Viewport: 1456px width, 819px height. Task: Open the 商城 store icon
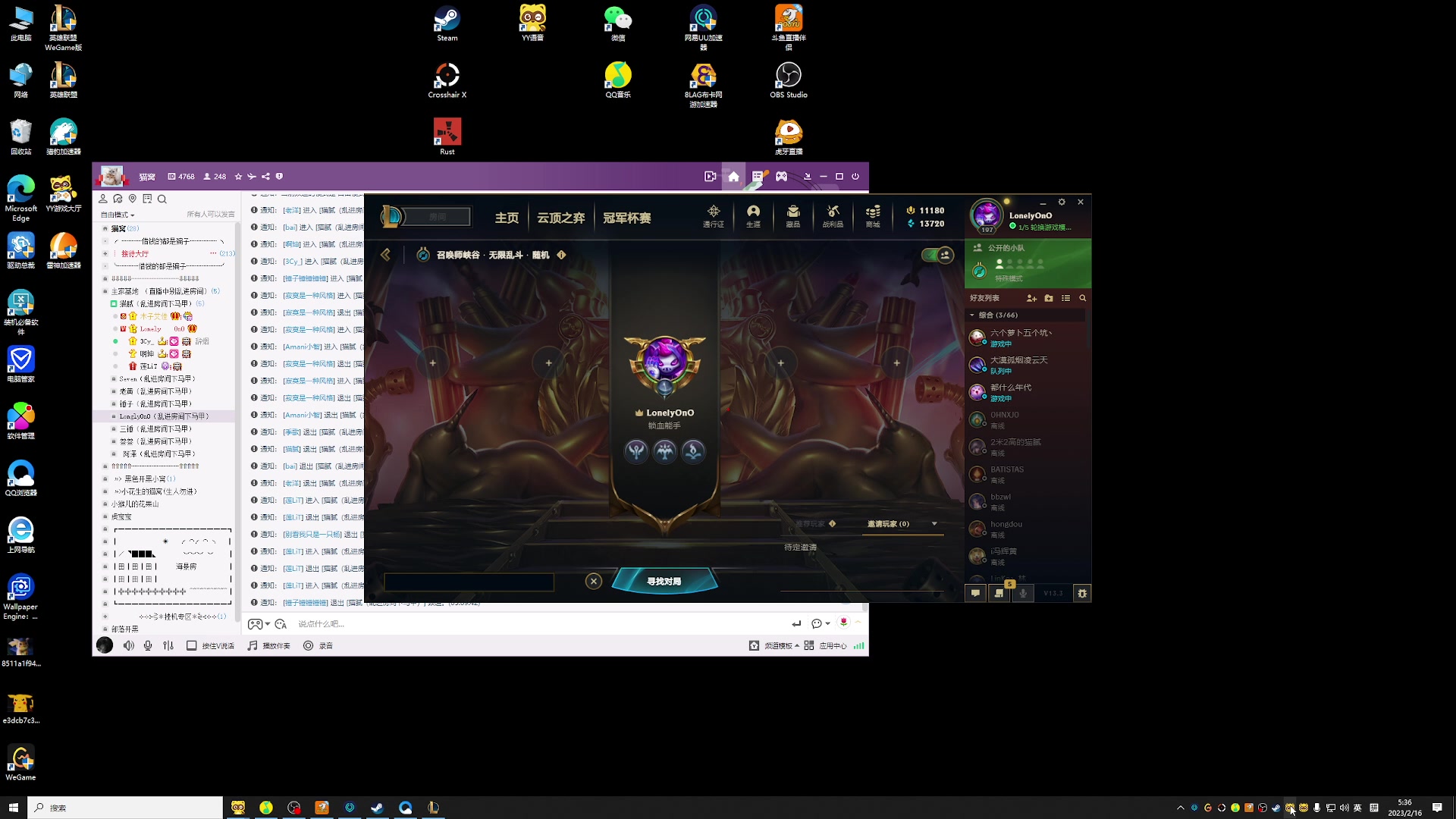(x=873, y=215)
